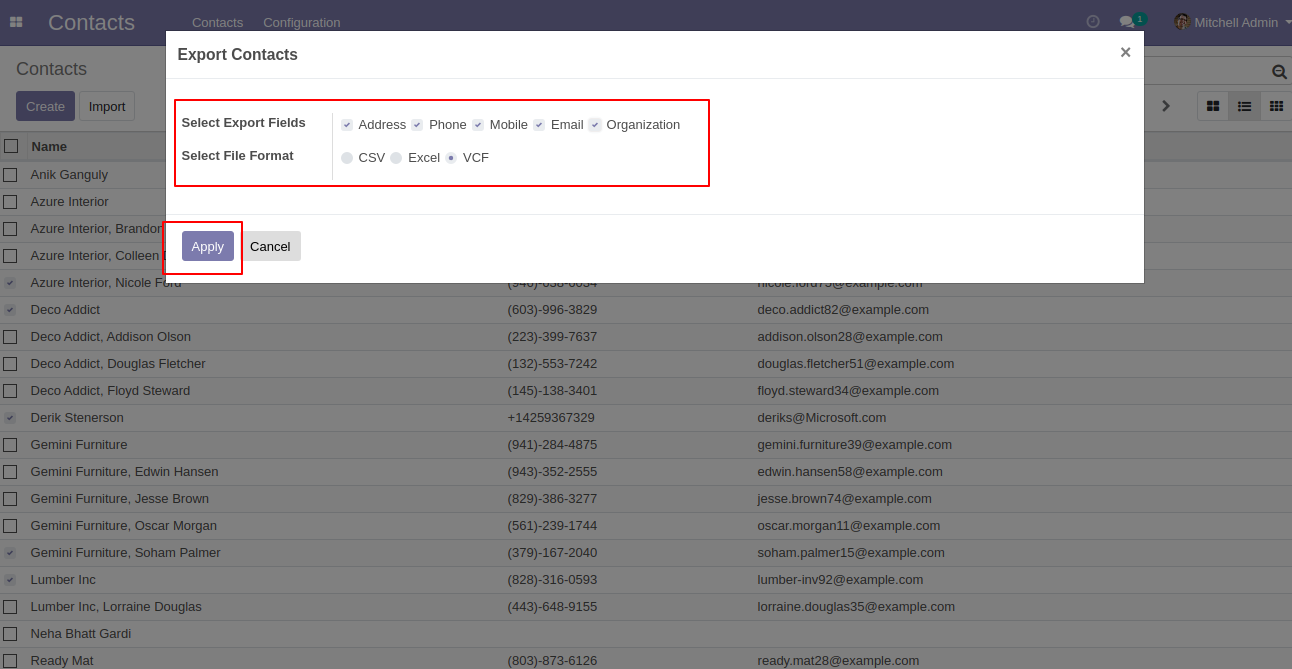
Task: Toggle the Organization export field
Action: [595, 125]
